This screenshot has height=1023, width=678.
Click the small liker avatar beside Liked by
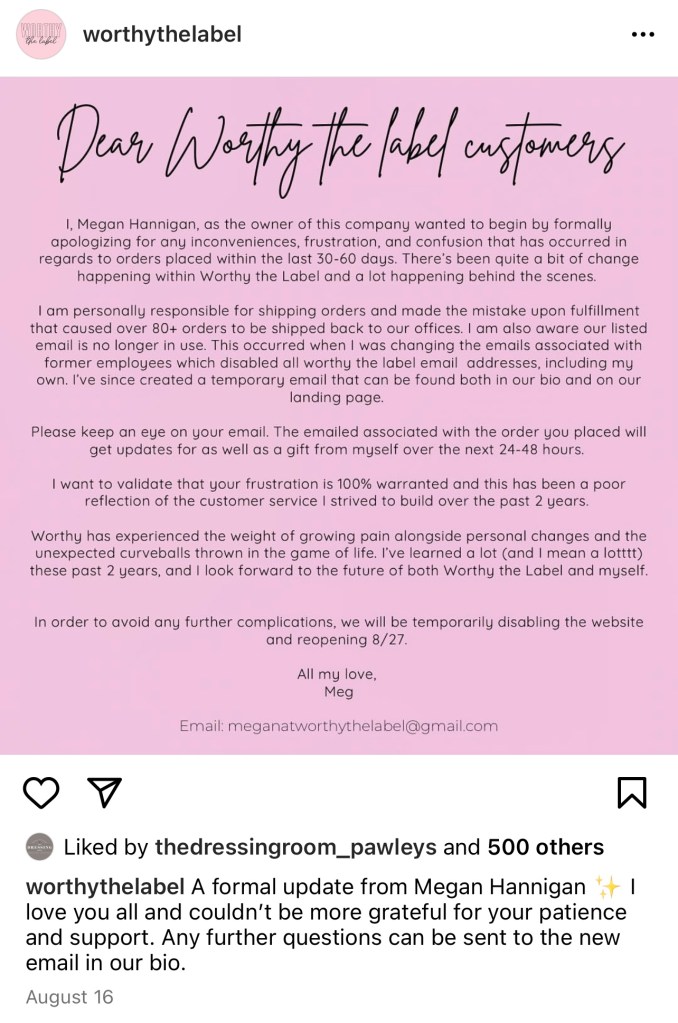click(x=39, y=847)
